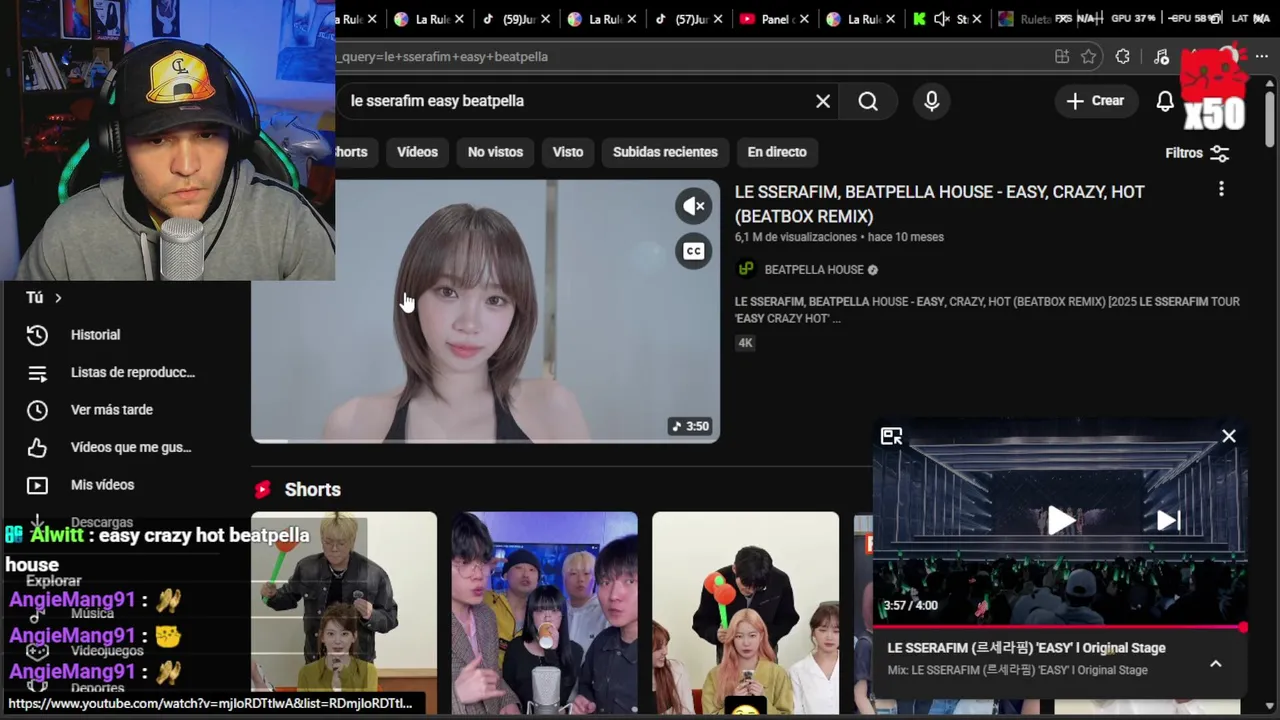
Task: Open the three-dot menu of the Beatpella result
Action: (x=1221, y=189)
